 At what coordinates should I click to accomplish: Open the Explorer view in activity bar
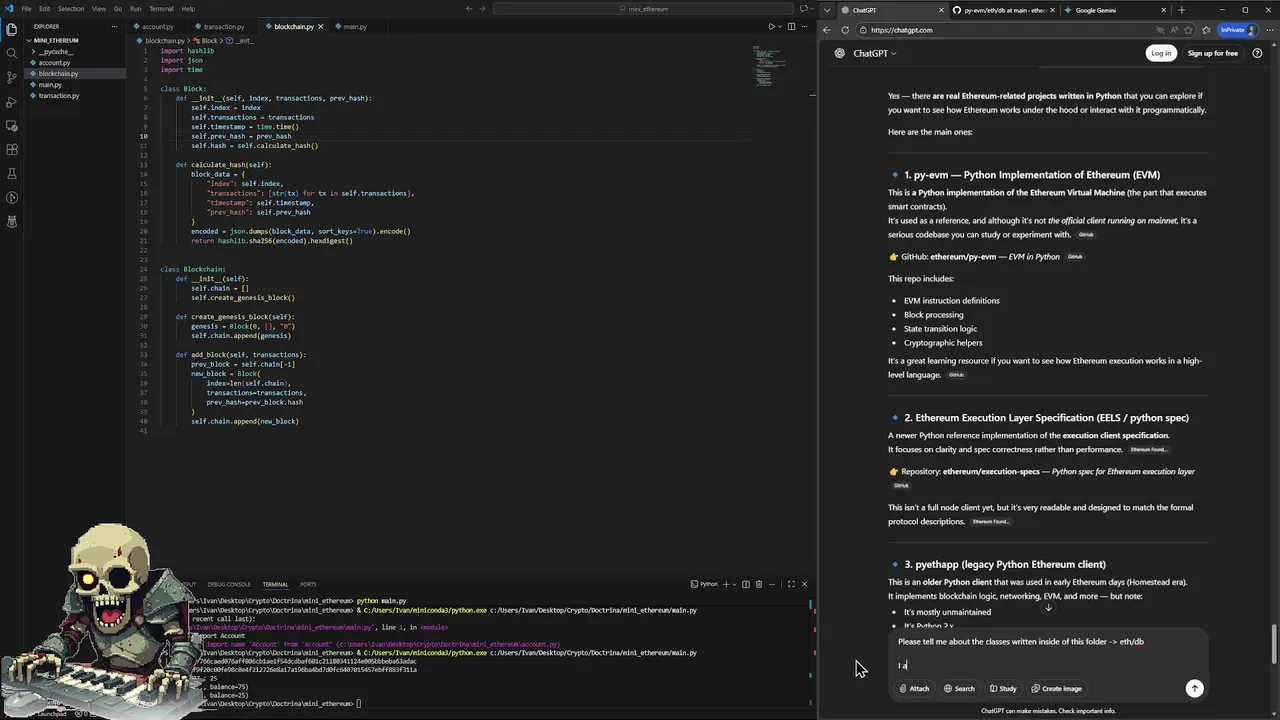11,29
